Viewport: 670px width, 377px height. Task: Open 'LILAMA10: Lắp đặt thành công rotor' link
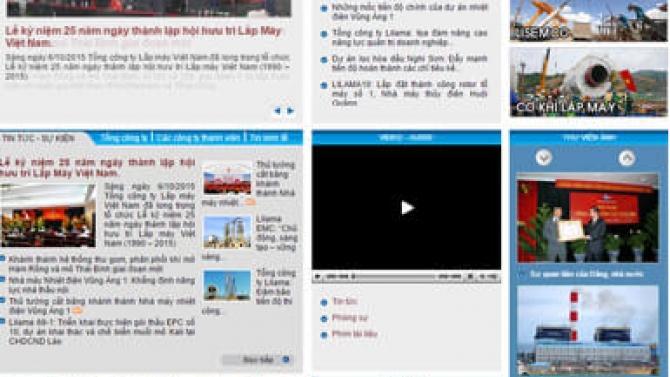pyautogui.click(x=409, y=93)
